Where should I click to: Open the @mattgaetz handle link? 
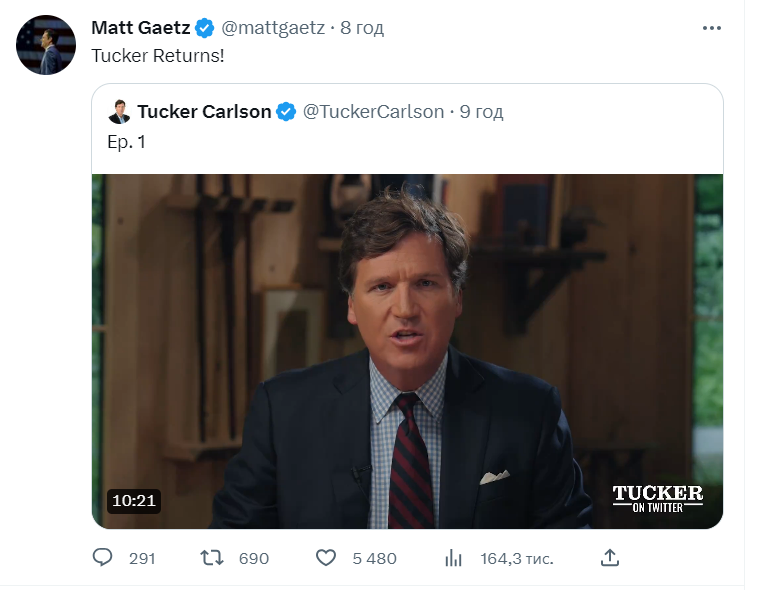point(273,28)
